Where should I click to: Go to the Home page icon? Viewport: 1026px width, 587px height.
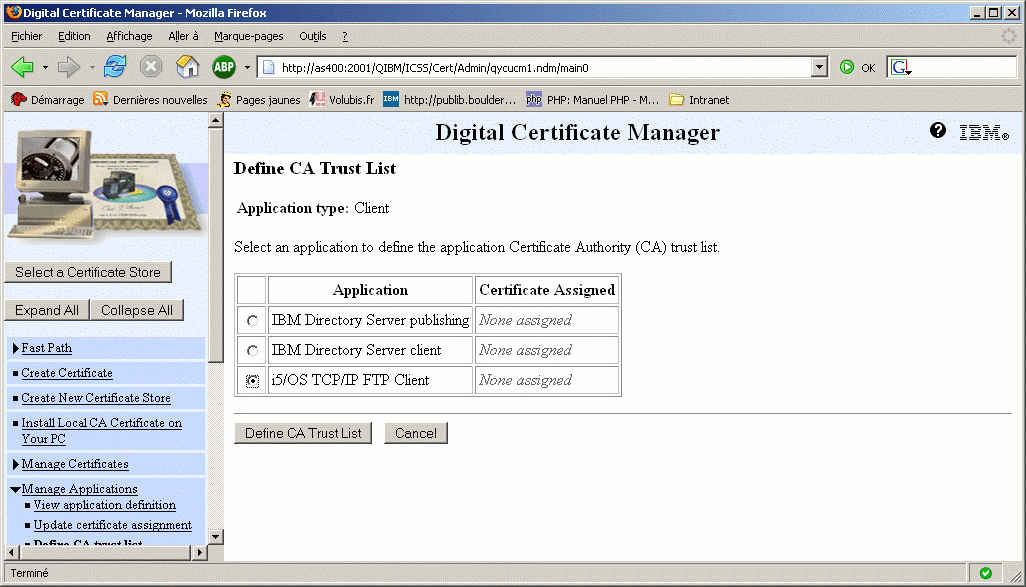tap(188, 67)
